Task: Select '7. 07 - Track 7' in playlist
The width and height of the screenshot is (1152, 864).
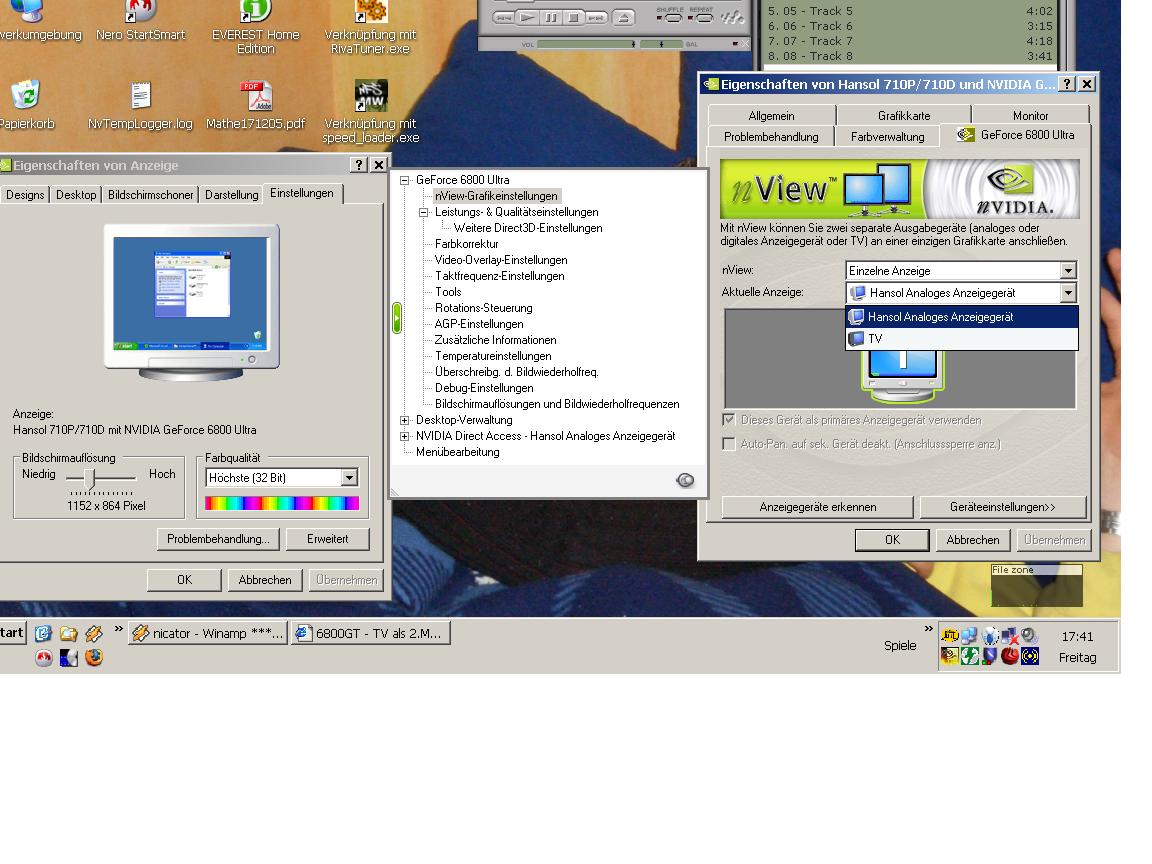Action: [x=910, y=41]
